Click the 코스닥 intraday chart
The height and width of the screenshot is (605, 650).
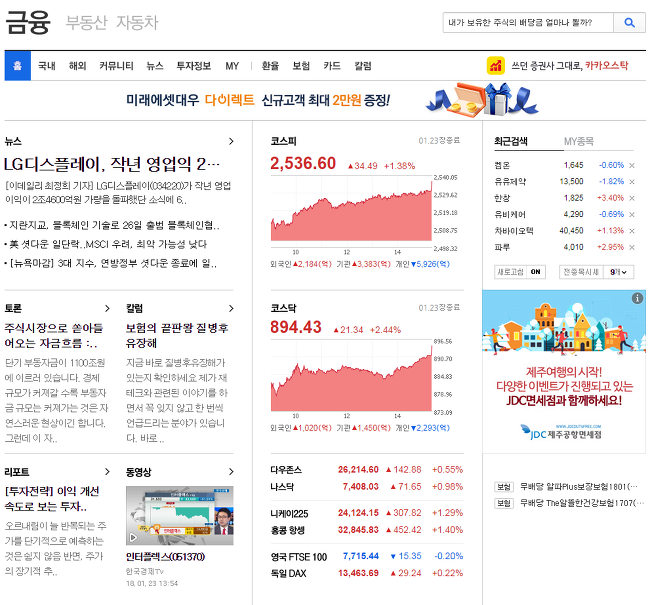click(352, 376)
